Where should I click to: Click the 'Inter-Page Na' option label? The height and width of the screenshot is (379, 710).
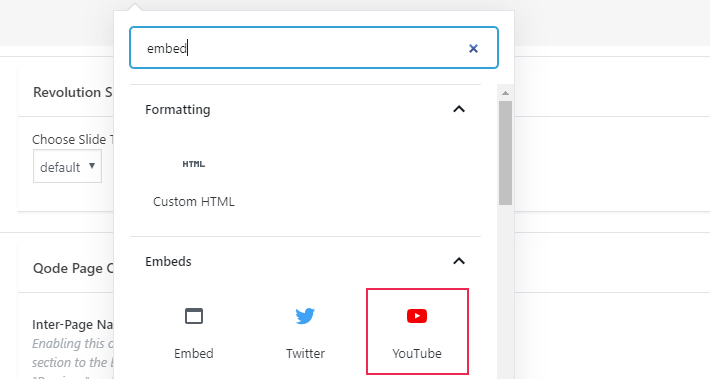[72, 325]
